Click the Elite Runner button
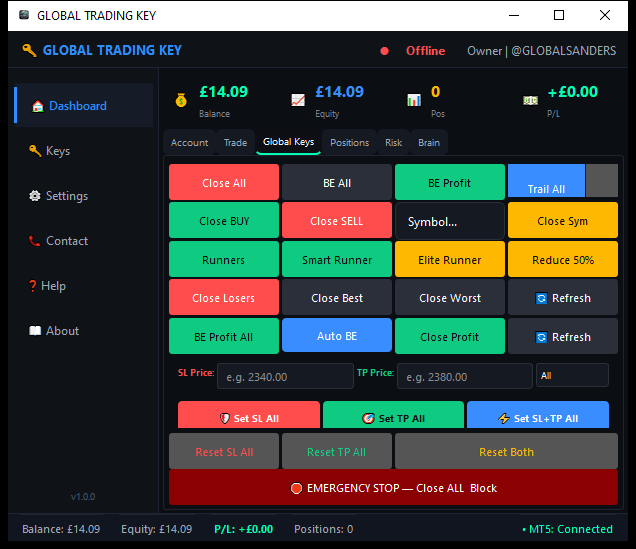636x549 pixels. pos(449,259)
